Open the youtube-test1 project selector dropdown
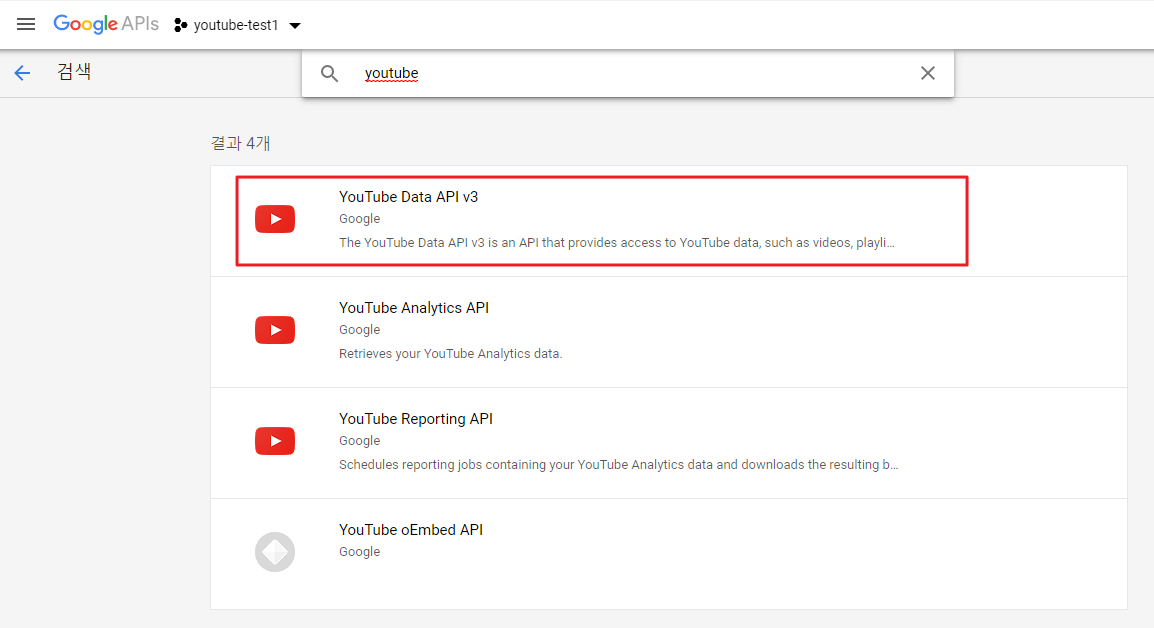Viewport: 1154px width, 628px height. click(238, 25)
